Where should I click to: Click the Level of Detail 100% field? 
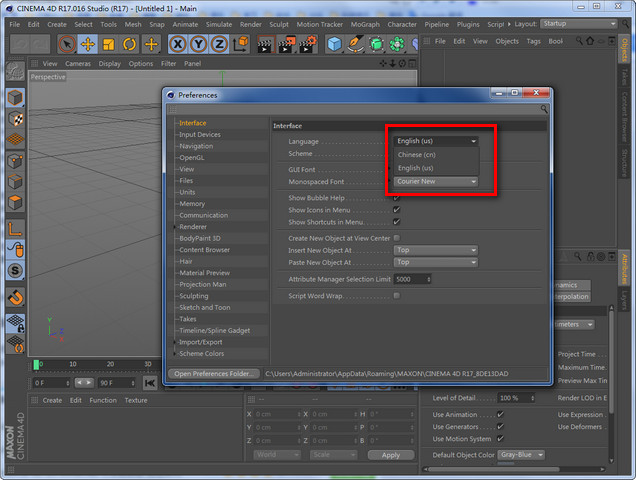517,398
